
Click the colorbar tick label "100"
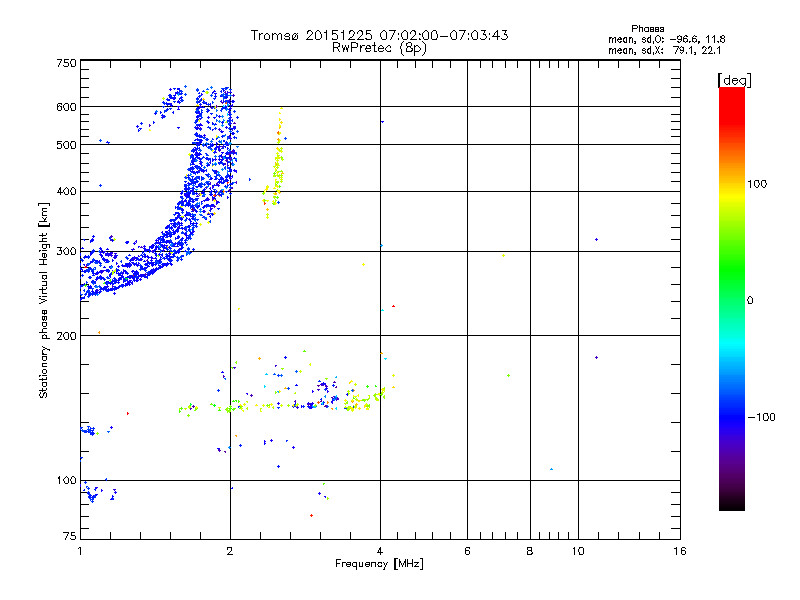pos(757,184)
